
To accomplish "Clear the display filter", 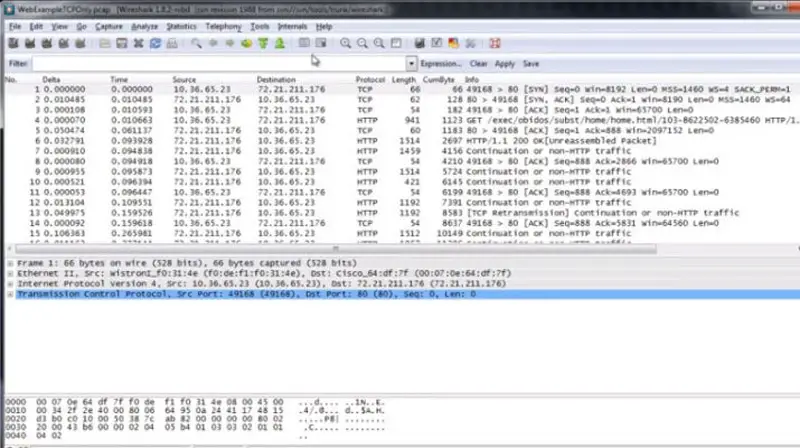I will tap(479, 64).
